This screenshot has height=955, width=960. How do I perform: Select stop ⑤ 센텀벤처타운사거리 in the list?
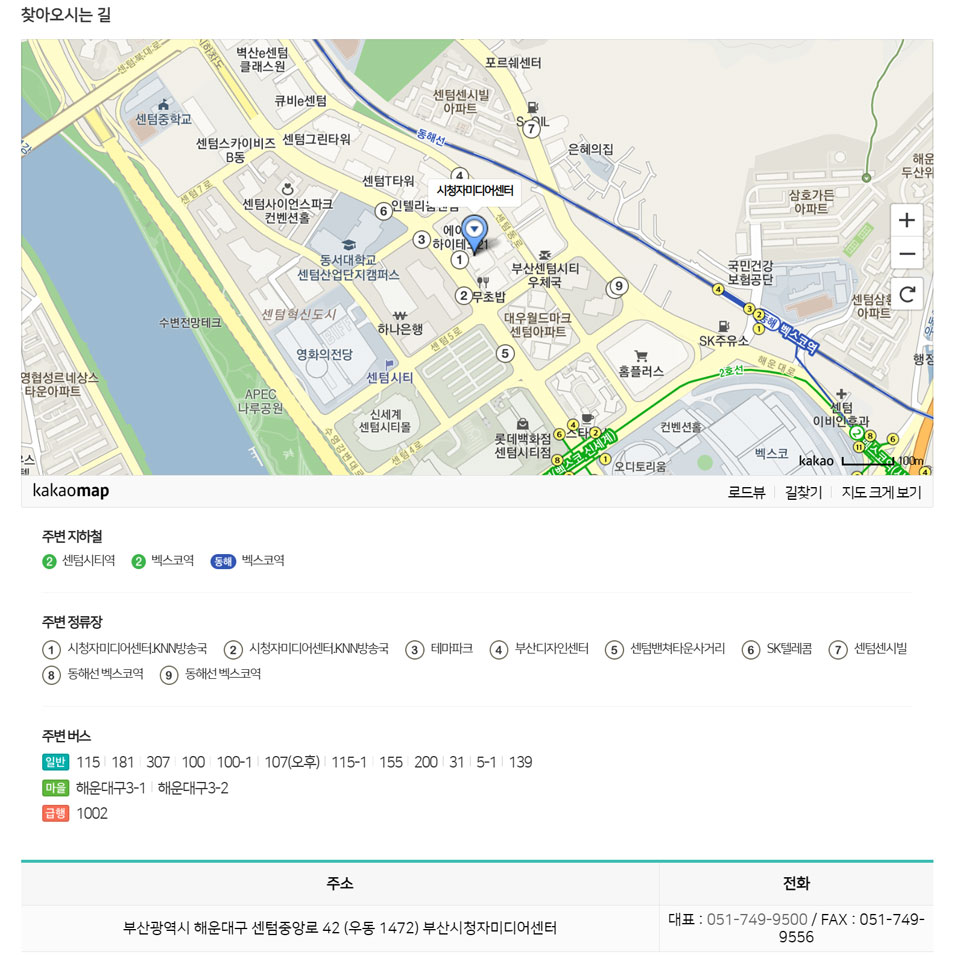coord(665,649)
